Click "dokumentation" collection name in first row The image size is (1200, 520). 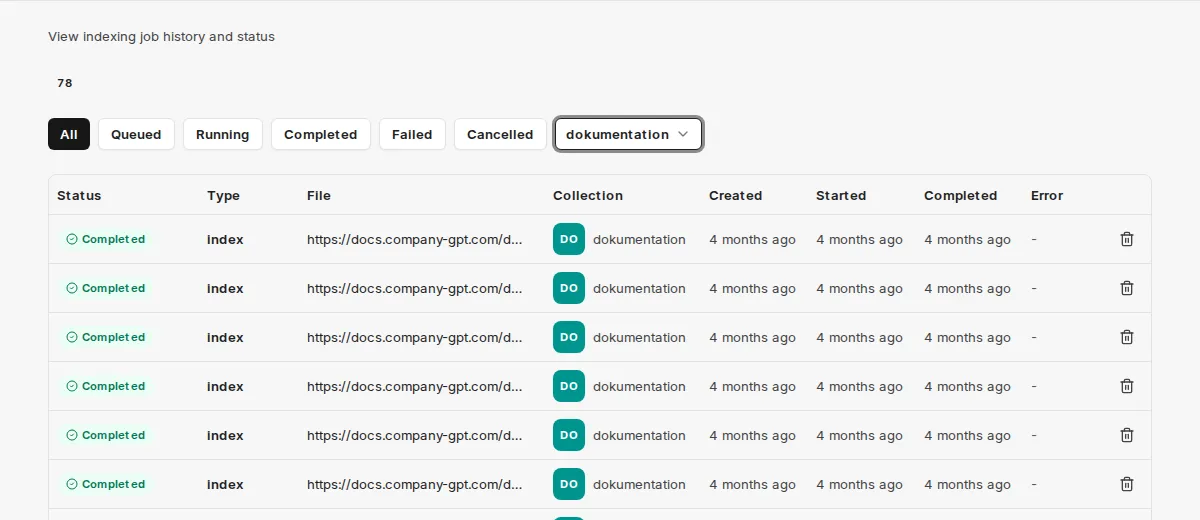(639, 239)
